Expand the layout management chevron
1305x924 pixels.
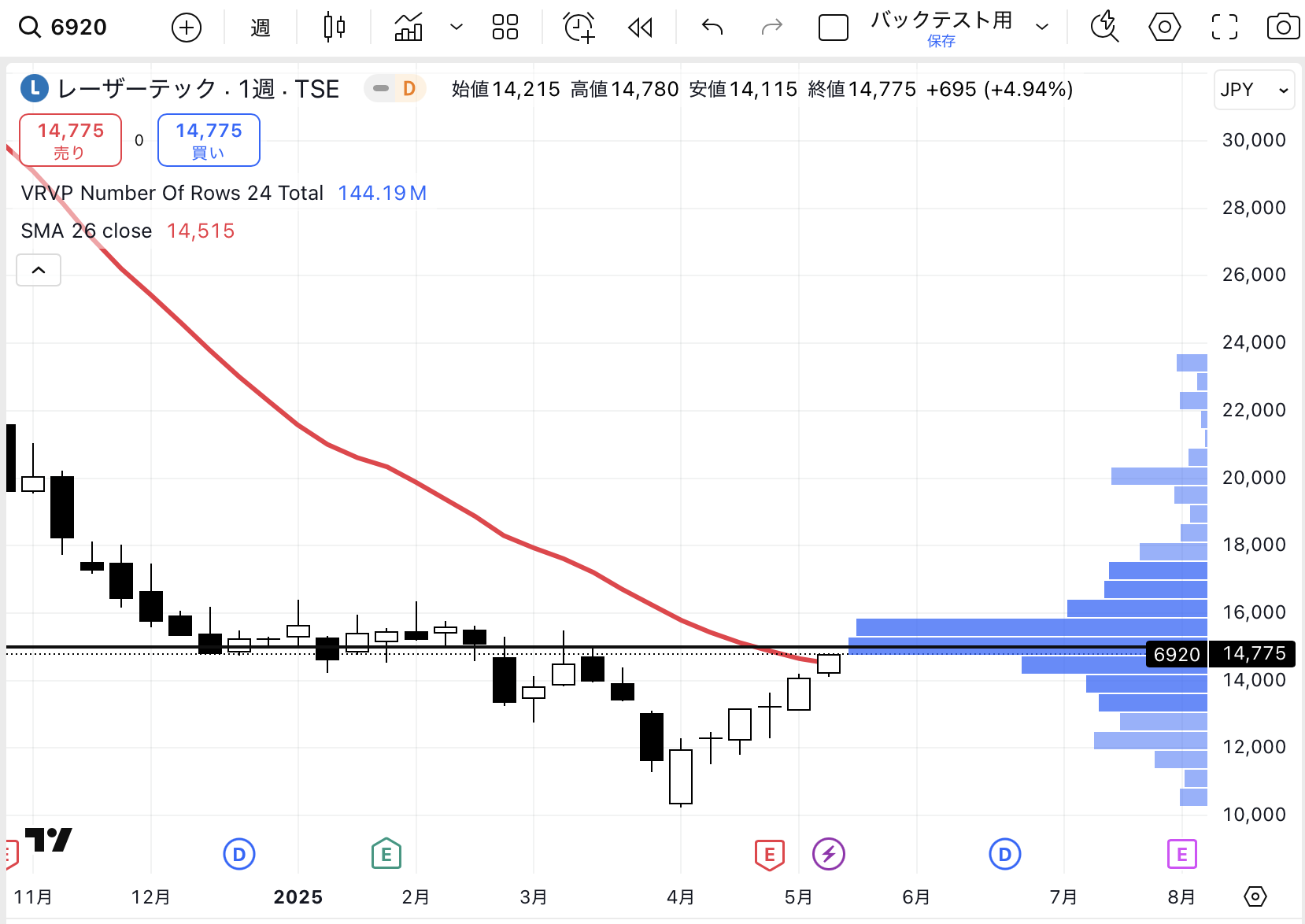click(1042, 28)
